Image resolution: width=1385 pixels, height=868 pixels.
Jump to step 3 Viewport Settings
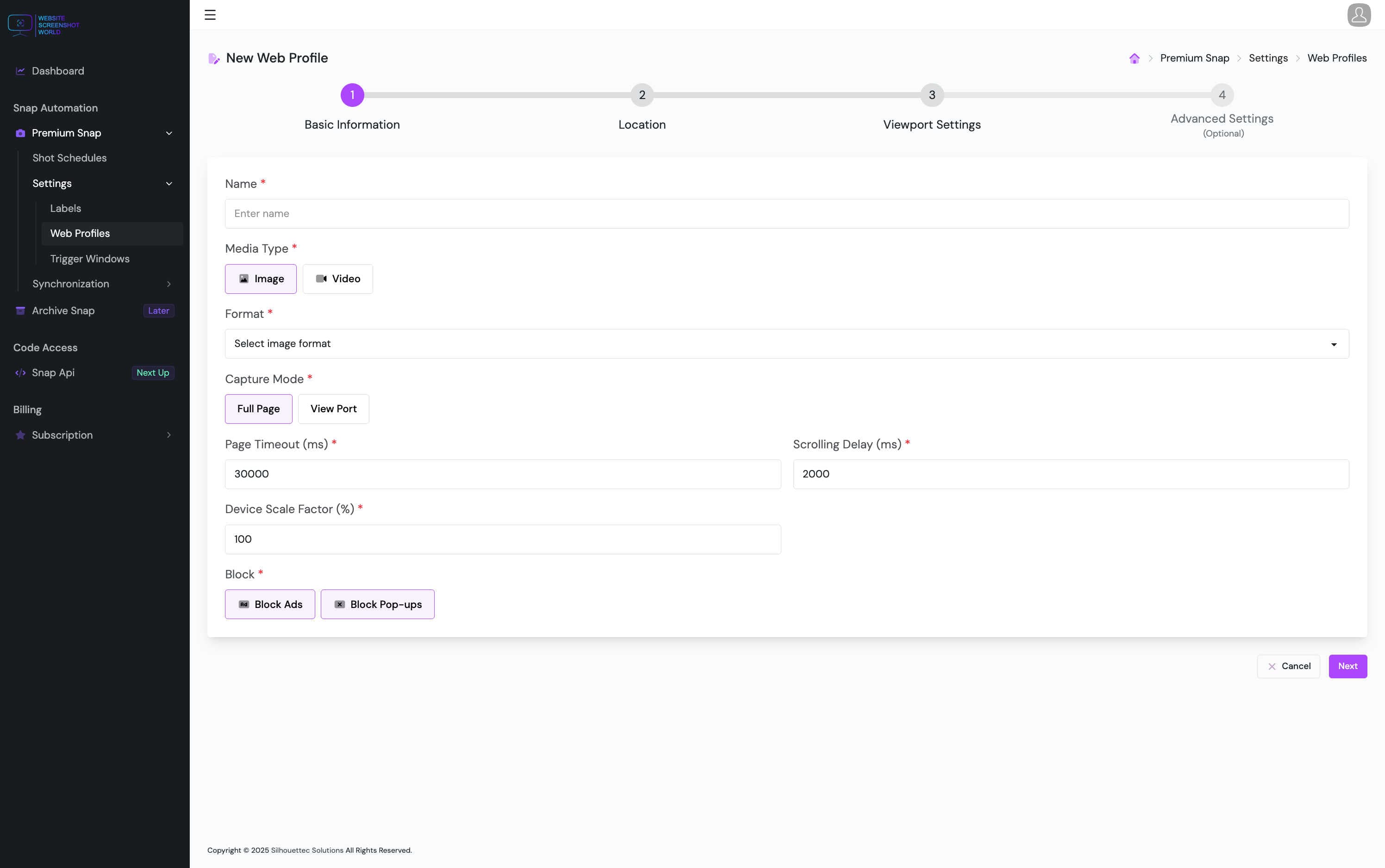pyautogui.click(x=931, y=95)
